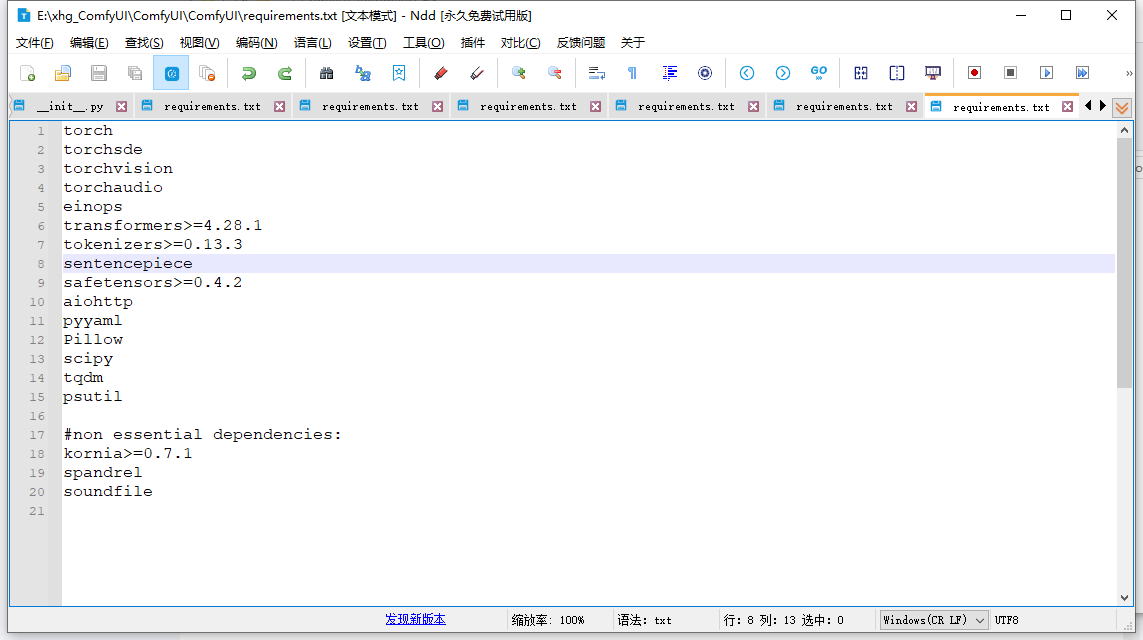1143x640 pixels.
Task: Open the 文件(F) menu
Action: click(x=35, y=43)
